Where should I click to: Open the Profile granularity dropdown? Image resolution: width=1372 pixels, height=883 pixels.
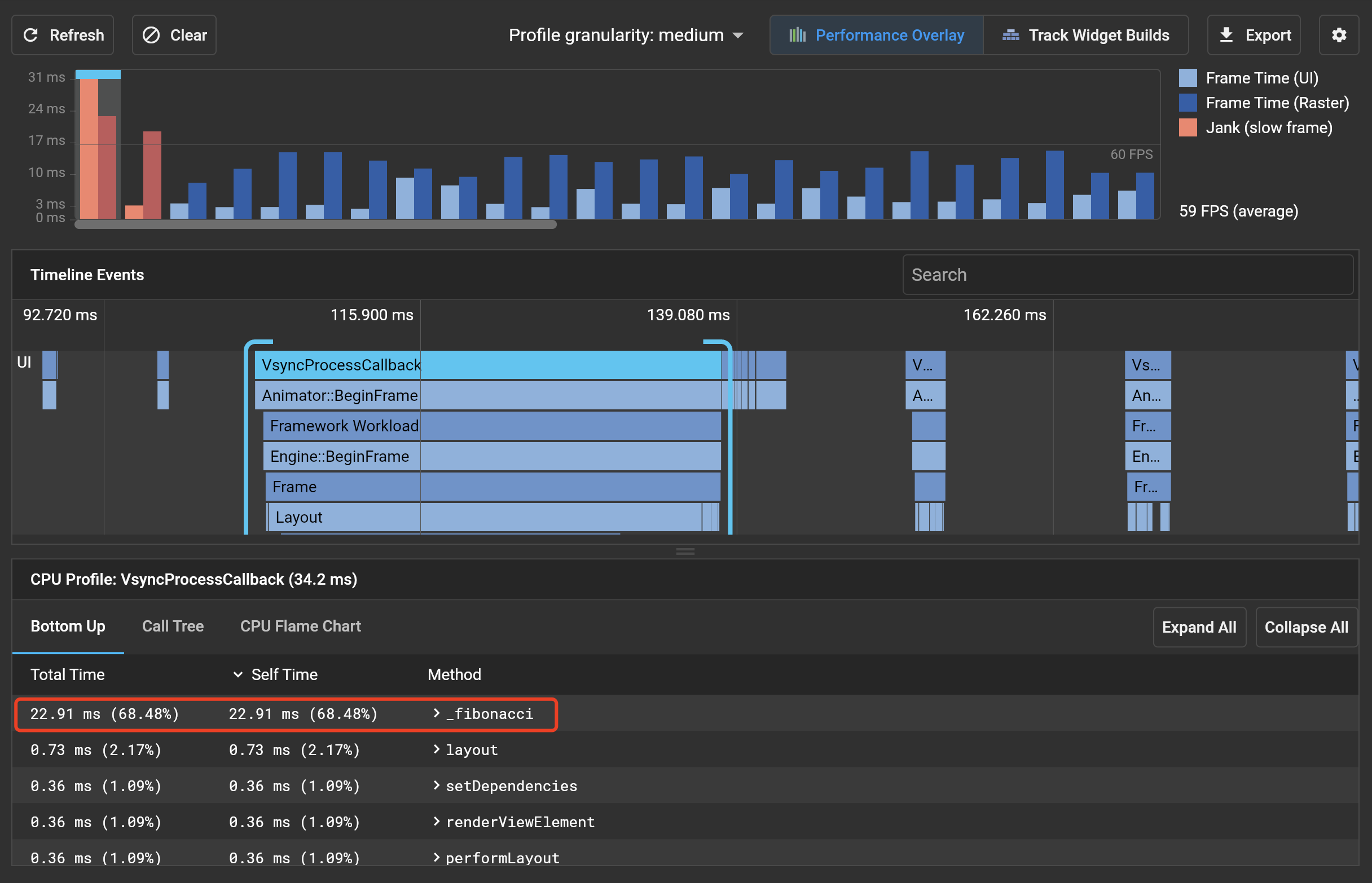click(x=626, y=35)
